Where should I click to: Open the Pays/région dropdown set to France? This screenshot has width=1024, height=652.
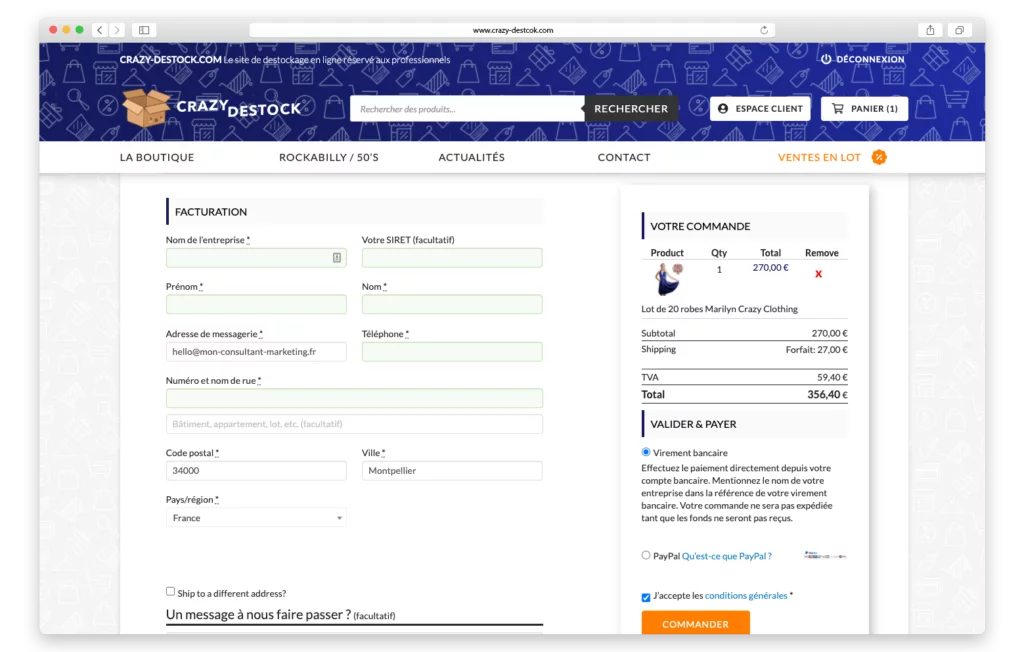click(256, 518)
